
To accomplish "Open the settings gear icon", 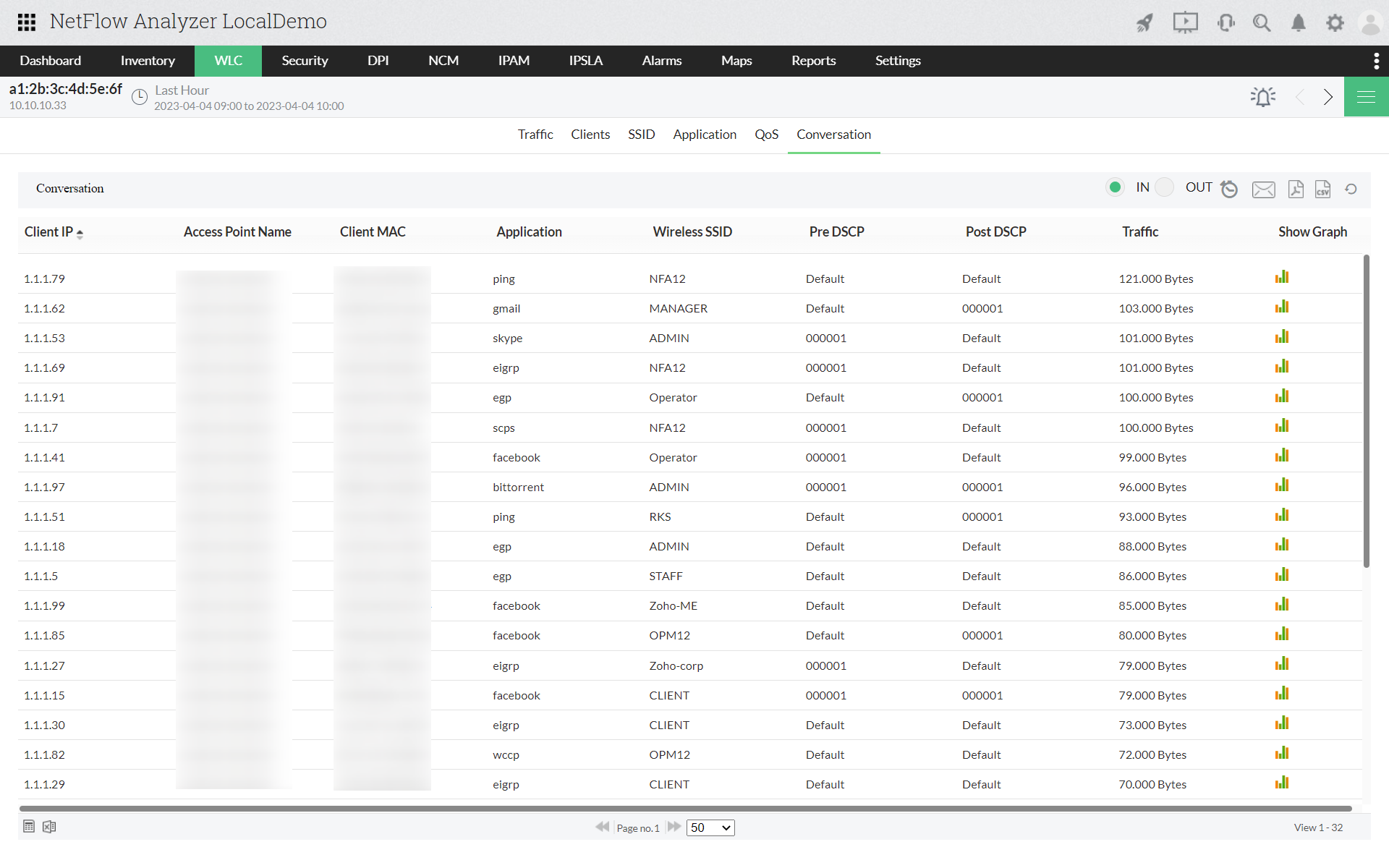I will (x=1335, y=22).
